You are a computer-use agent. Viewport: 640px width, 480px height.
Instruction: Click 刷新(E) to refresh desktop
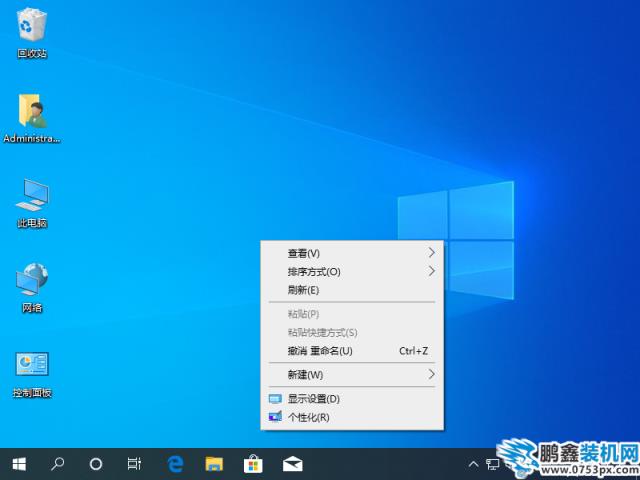[352, 290]
